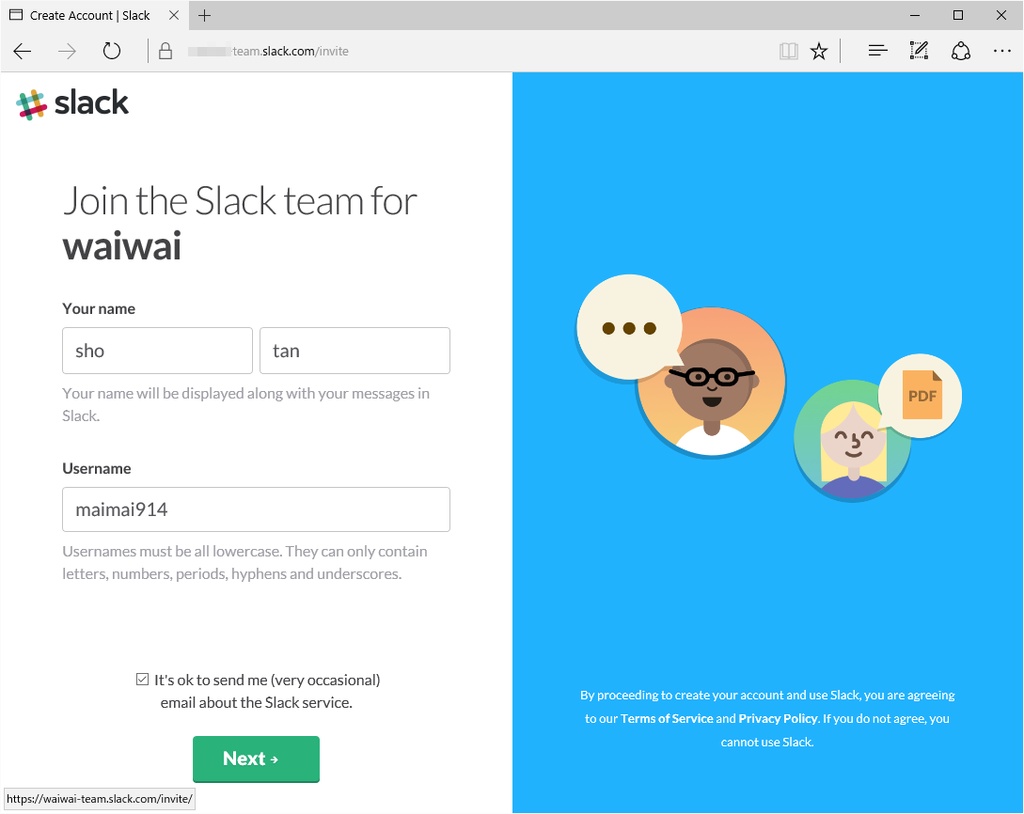Click the green Next button
Image resolution: width=1024 pixels, height=814 pixels.
click(x=256, y=758)
